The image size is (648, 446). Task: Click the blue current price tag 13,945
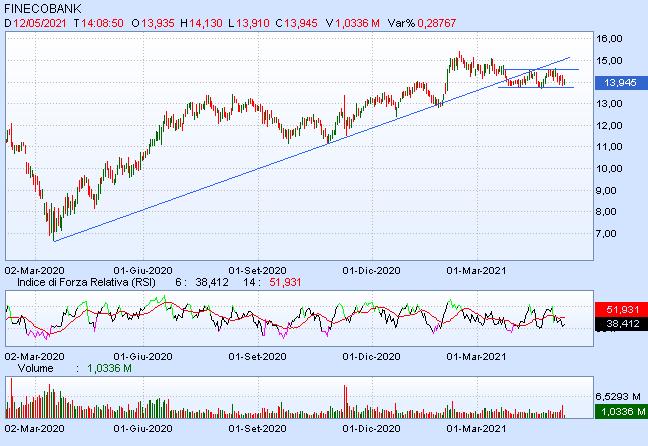click(x=620, y=83)
